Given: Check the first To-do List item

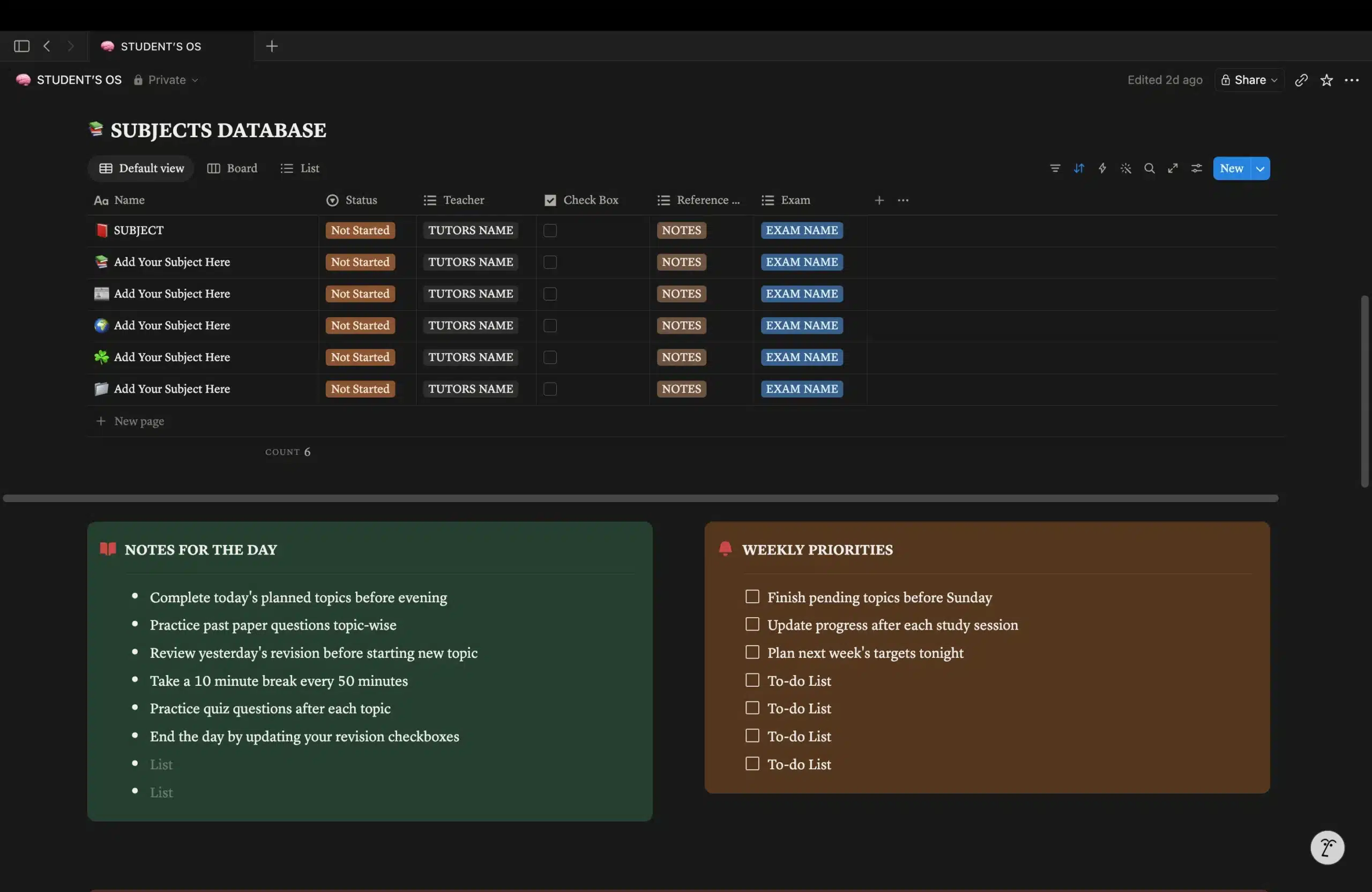Looking at the screenshot, I should coord(752,680).
